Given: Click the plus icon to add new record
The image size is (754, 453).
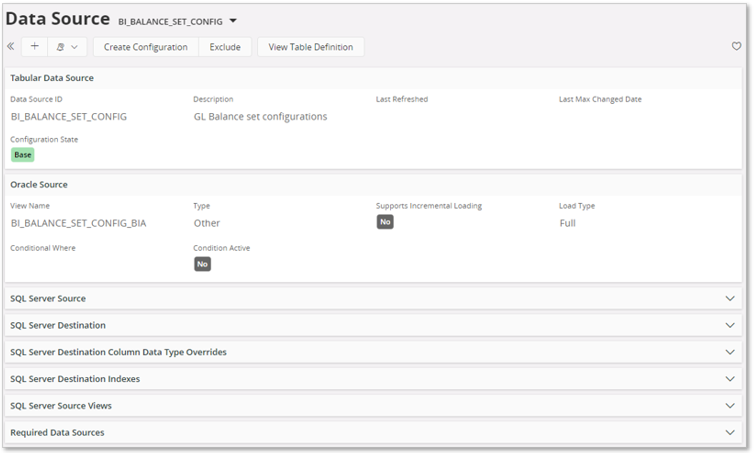Looking at the screenshot, I should point(35,47).
